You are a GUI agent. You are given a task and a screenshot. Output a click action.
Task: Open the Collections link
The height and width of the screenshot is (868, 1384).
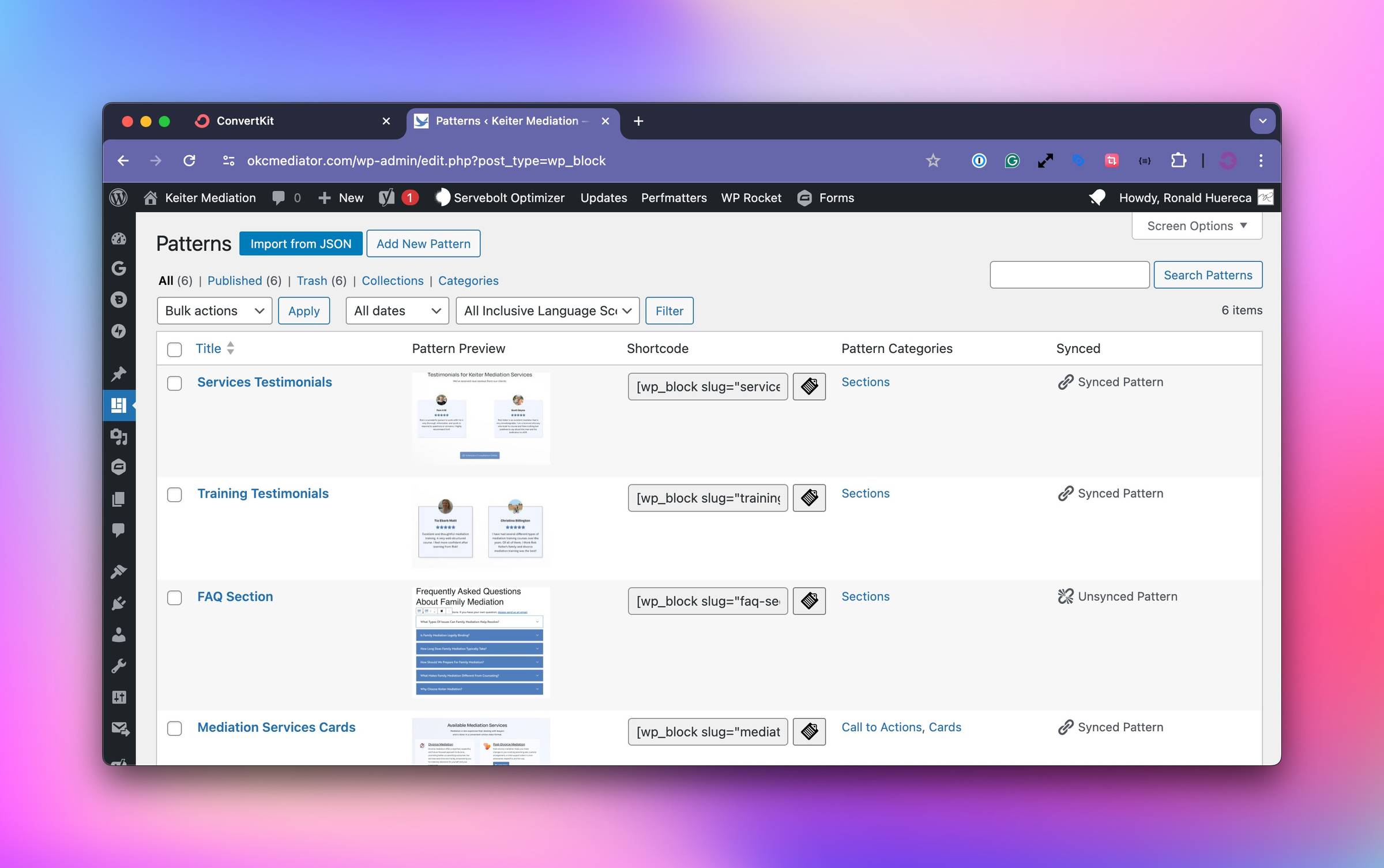[392, 280]
